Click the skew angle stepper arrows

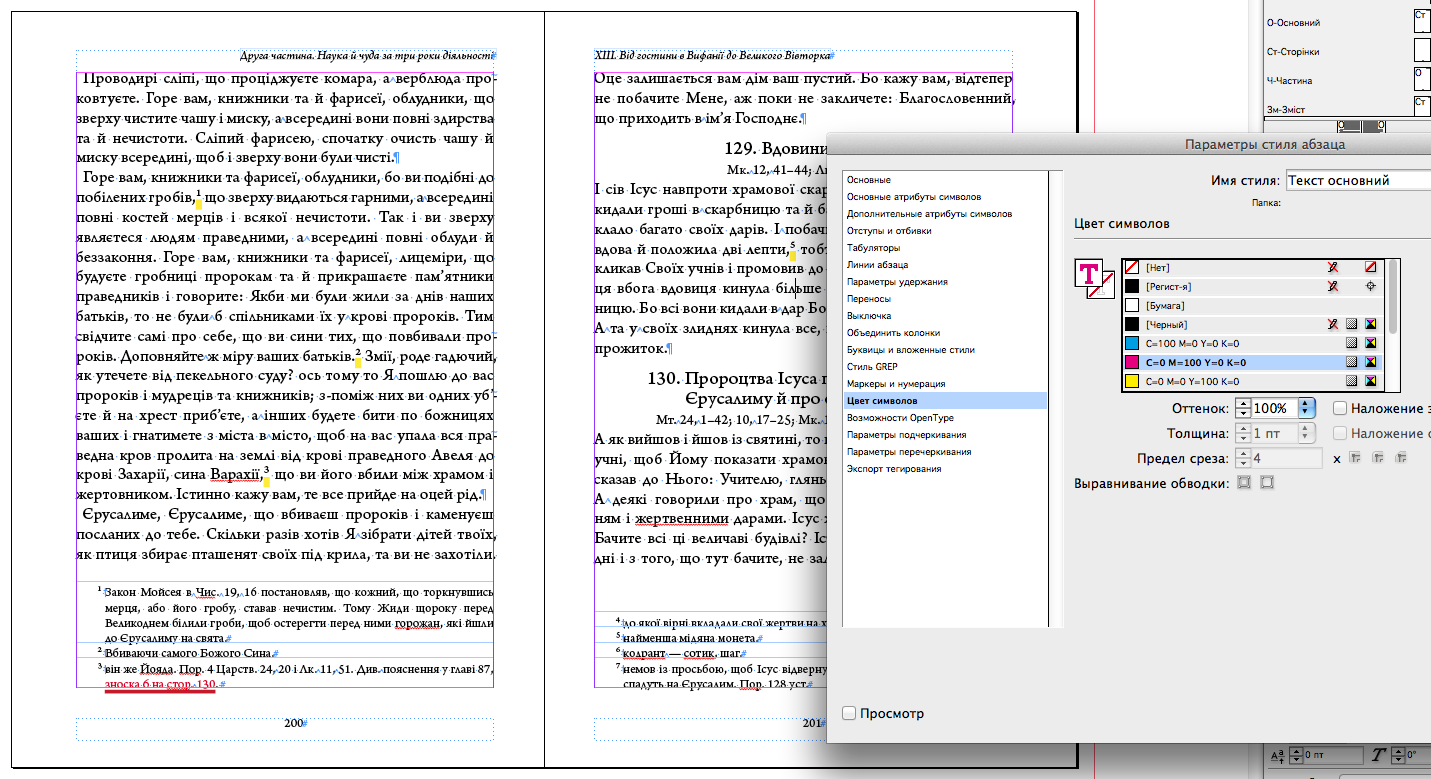[1398, 756]
